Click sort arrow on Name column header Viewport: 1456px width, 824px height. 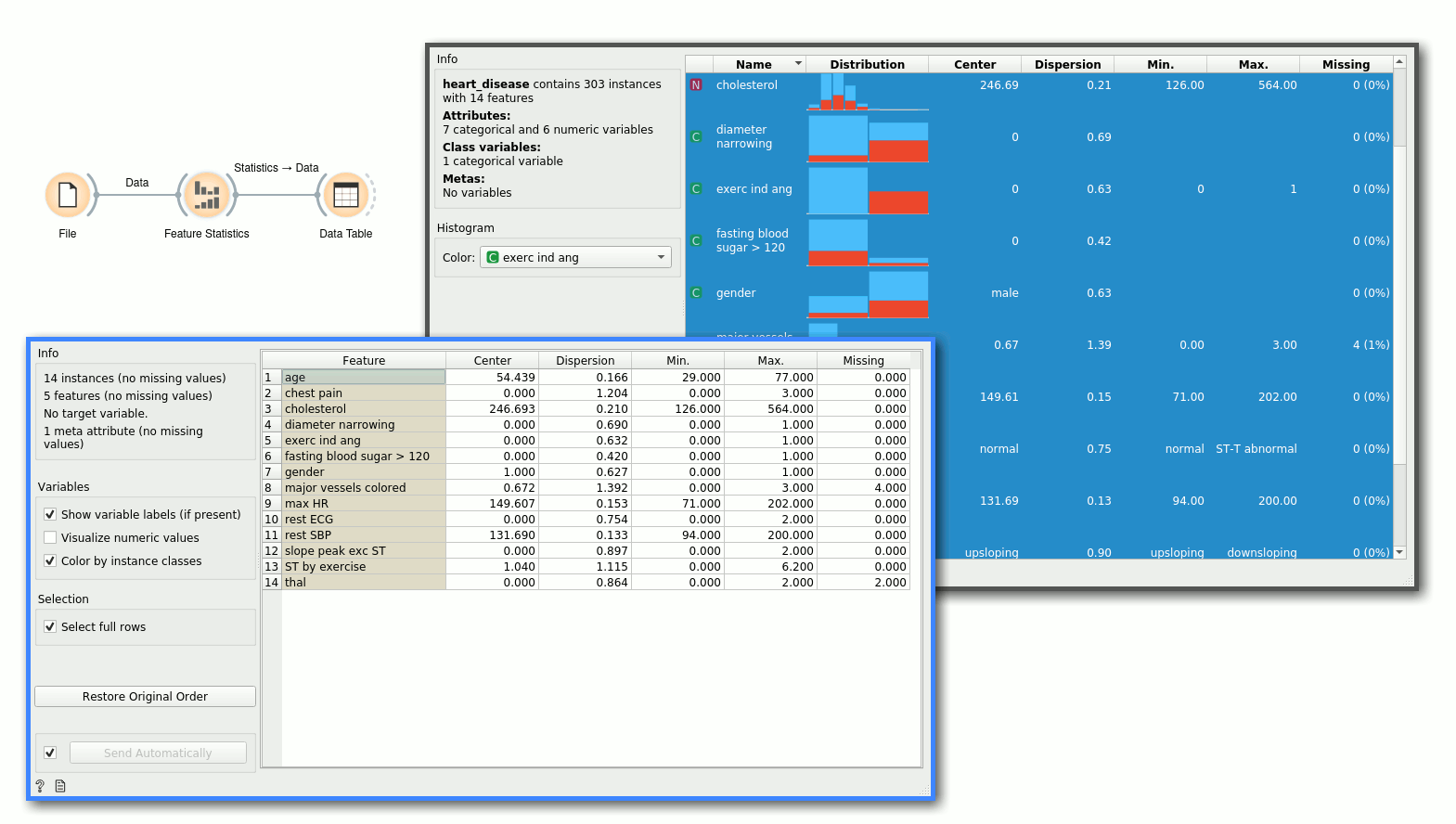(798, 64)
